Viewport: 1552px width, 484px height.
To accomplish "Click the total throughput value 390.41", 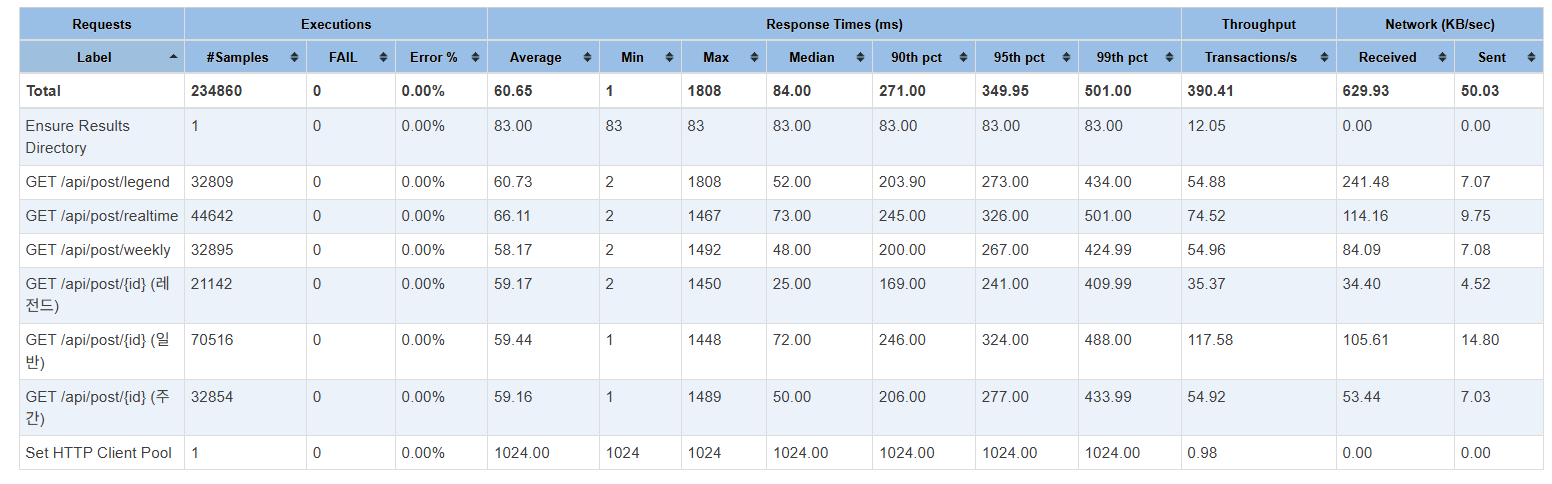I will pos(1210,91).
